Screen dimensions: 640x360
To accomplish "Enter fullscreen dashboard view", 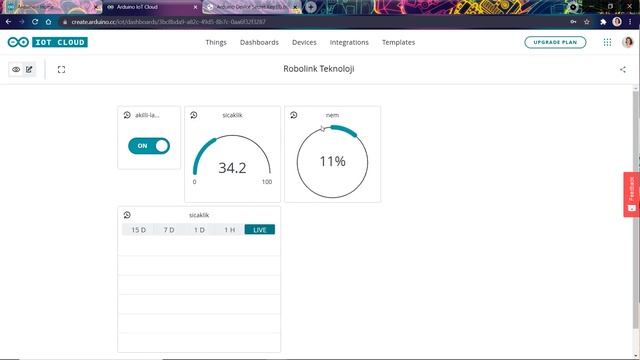I will click(61, 69).
